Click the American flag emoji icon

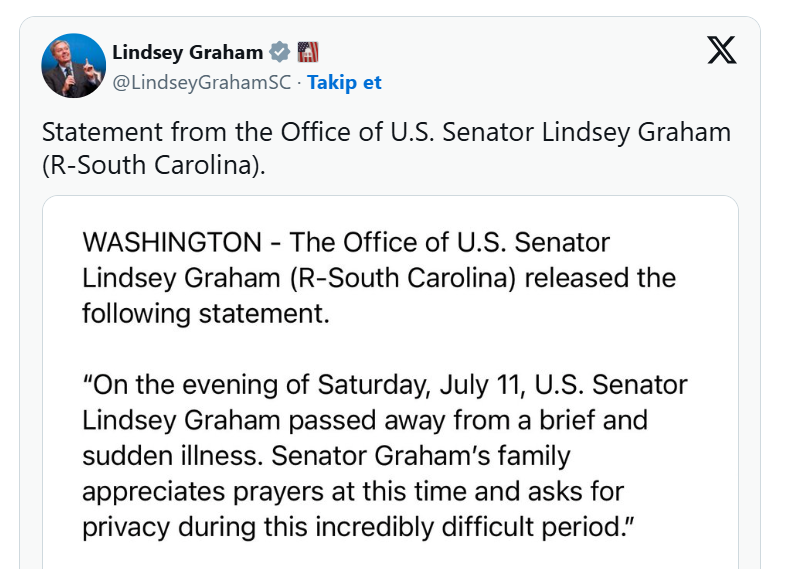(x=308, y=52)
